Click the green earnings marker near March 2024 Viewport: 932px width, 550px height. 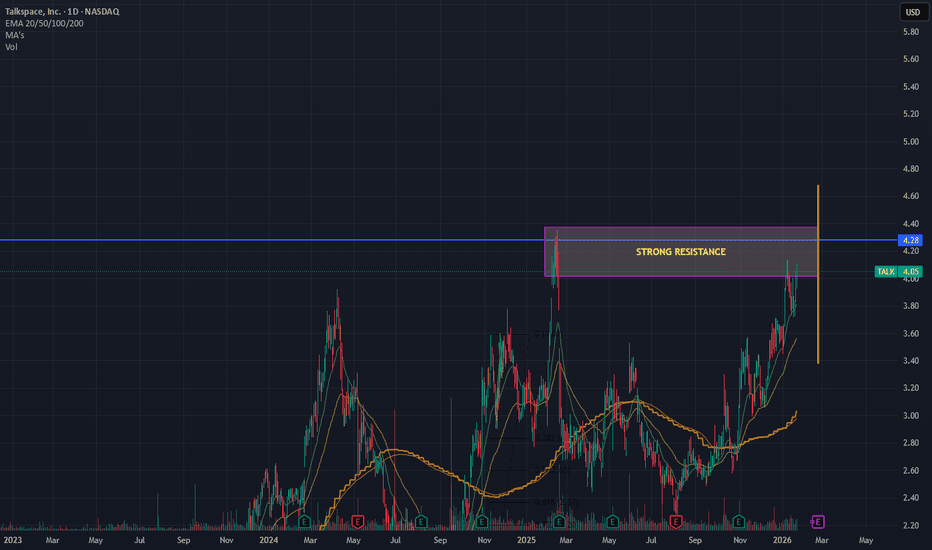tap(306, 521)
